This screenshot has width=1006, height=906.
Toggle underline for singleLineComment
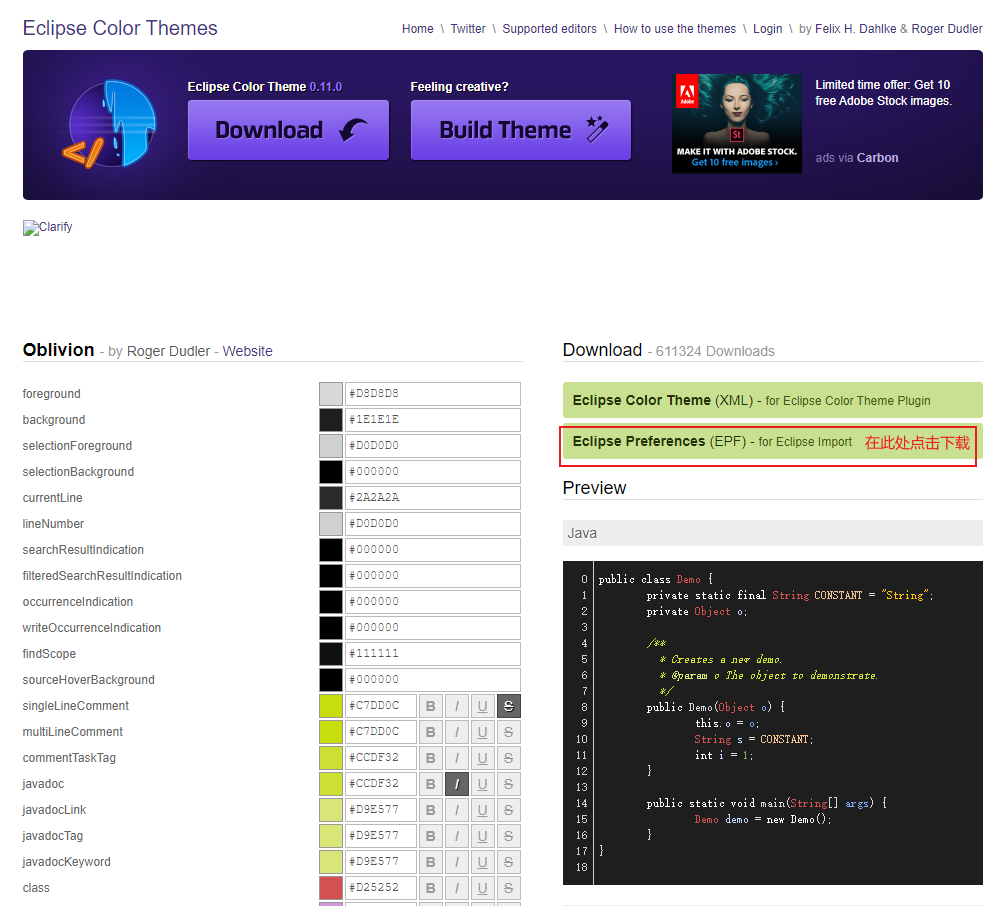coord(482,706)
